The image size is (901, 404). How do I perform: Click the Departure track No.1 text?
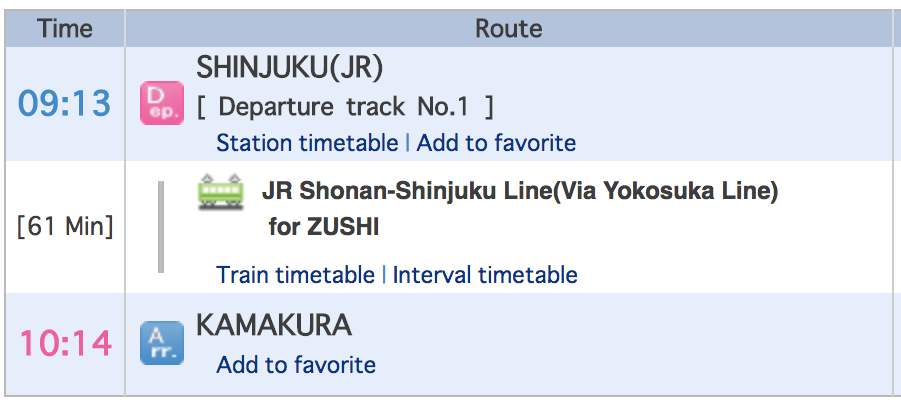tap(346, 106)
